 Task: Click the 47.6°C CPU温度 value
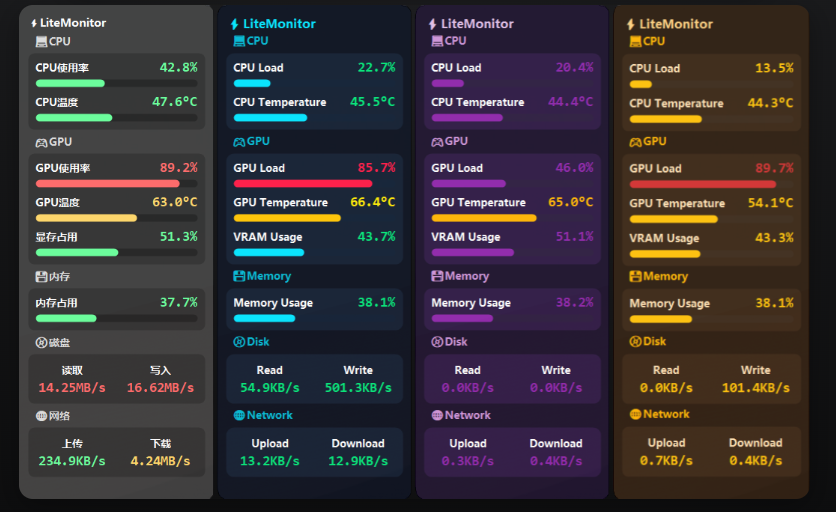[x=175, y=102]
